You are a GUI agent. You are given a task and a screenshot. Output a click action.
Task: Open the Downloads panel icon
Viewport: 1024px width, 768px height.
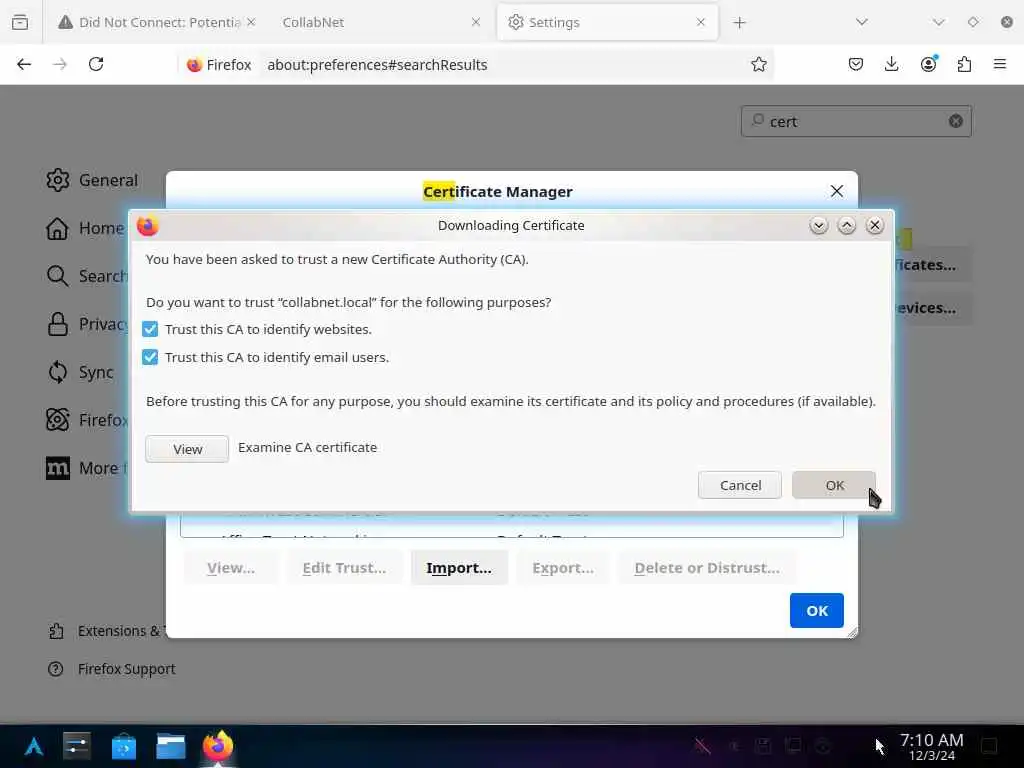tap(891, 64)
